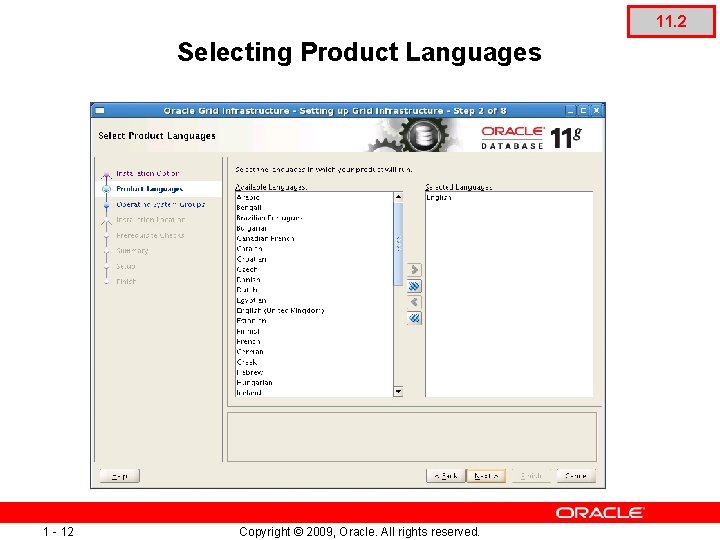Click the Back button
The image size is (720, 540).
point(446,476)
